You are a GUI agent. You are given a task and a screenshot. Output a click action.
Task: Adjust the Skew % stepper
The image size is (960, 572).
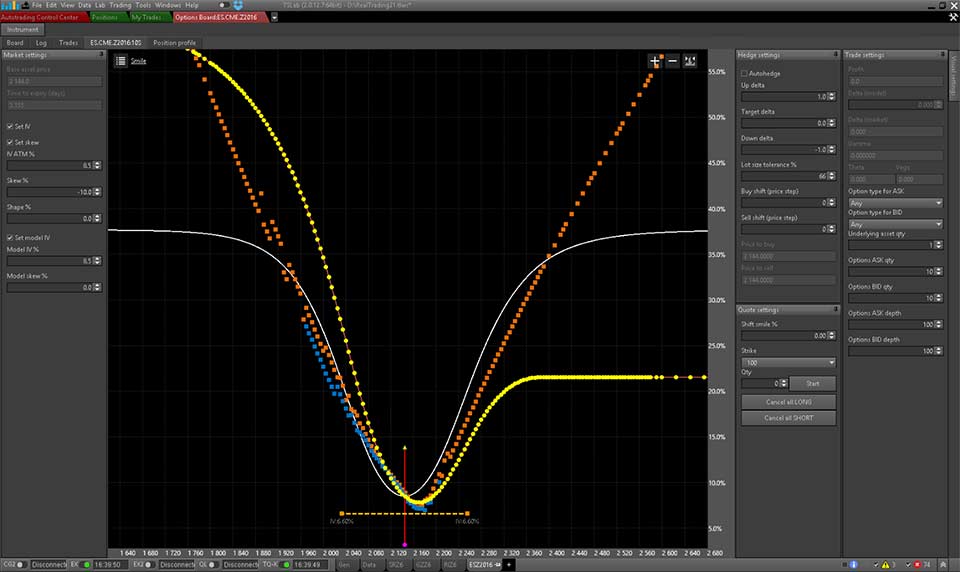[97, 192]
